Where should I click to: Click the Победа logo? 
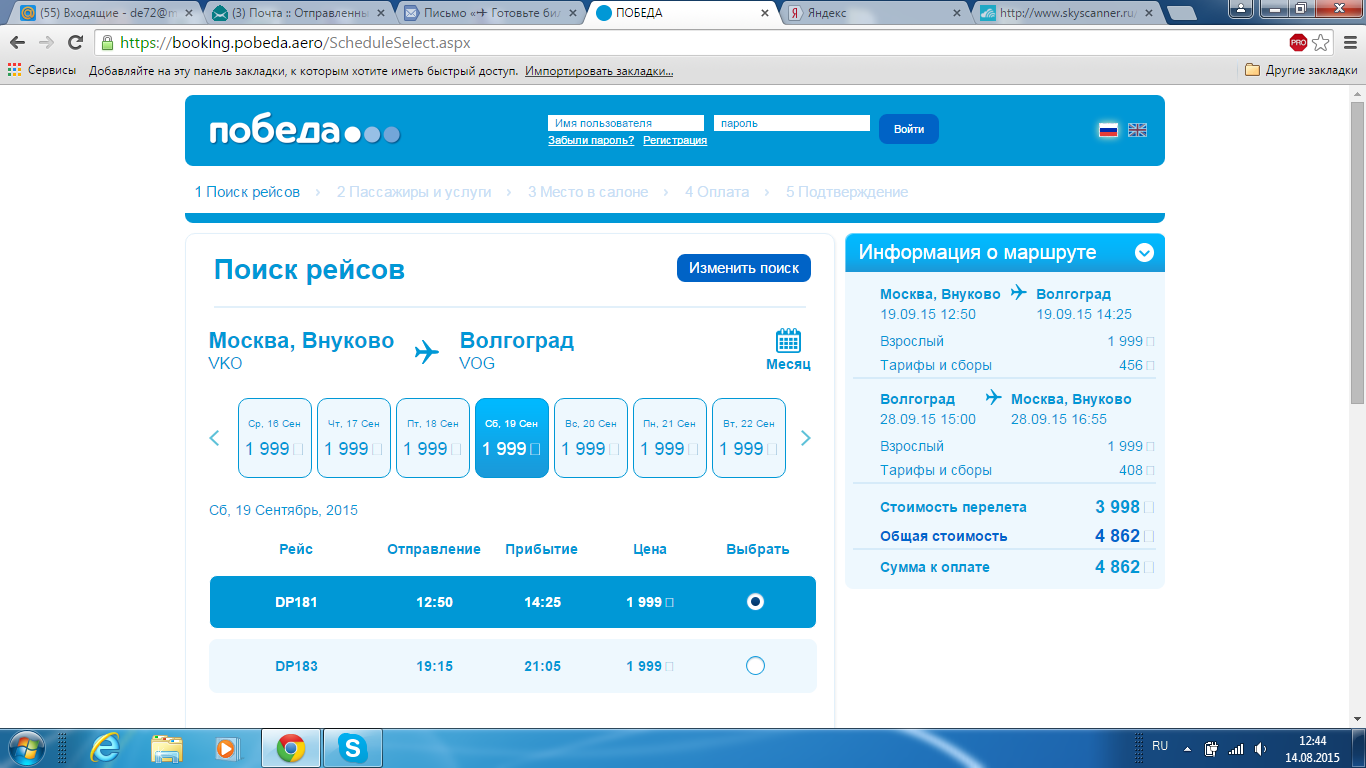click(304, 131)
